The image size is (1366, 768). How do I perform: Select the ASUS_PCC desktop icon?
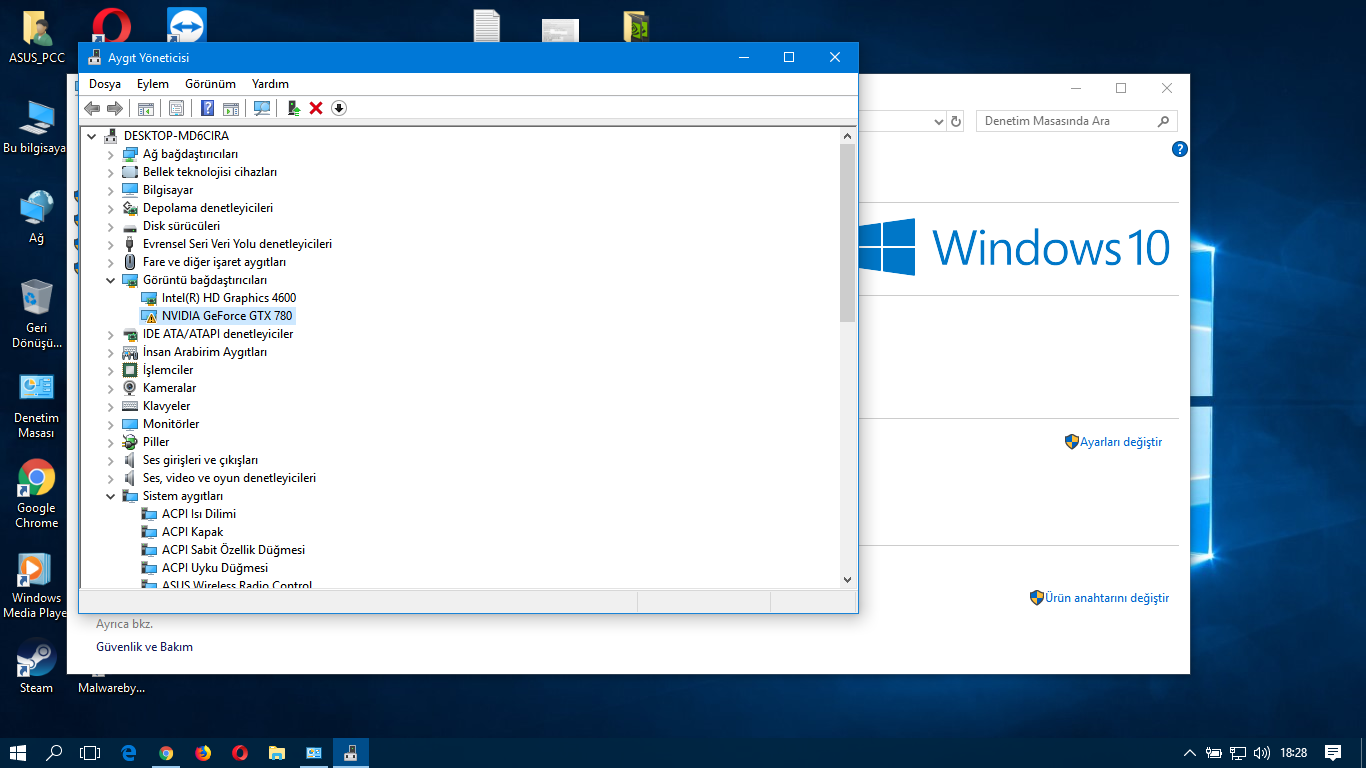tap(37, 36)
